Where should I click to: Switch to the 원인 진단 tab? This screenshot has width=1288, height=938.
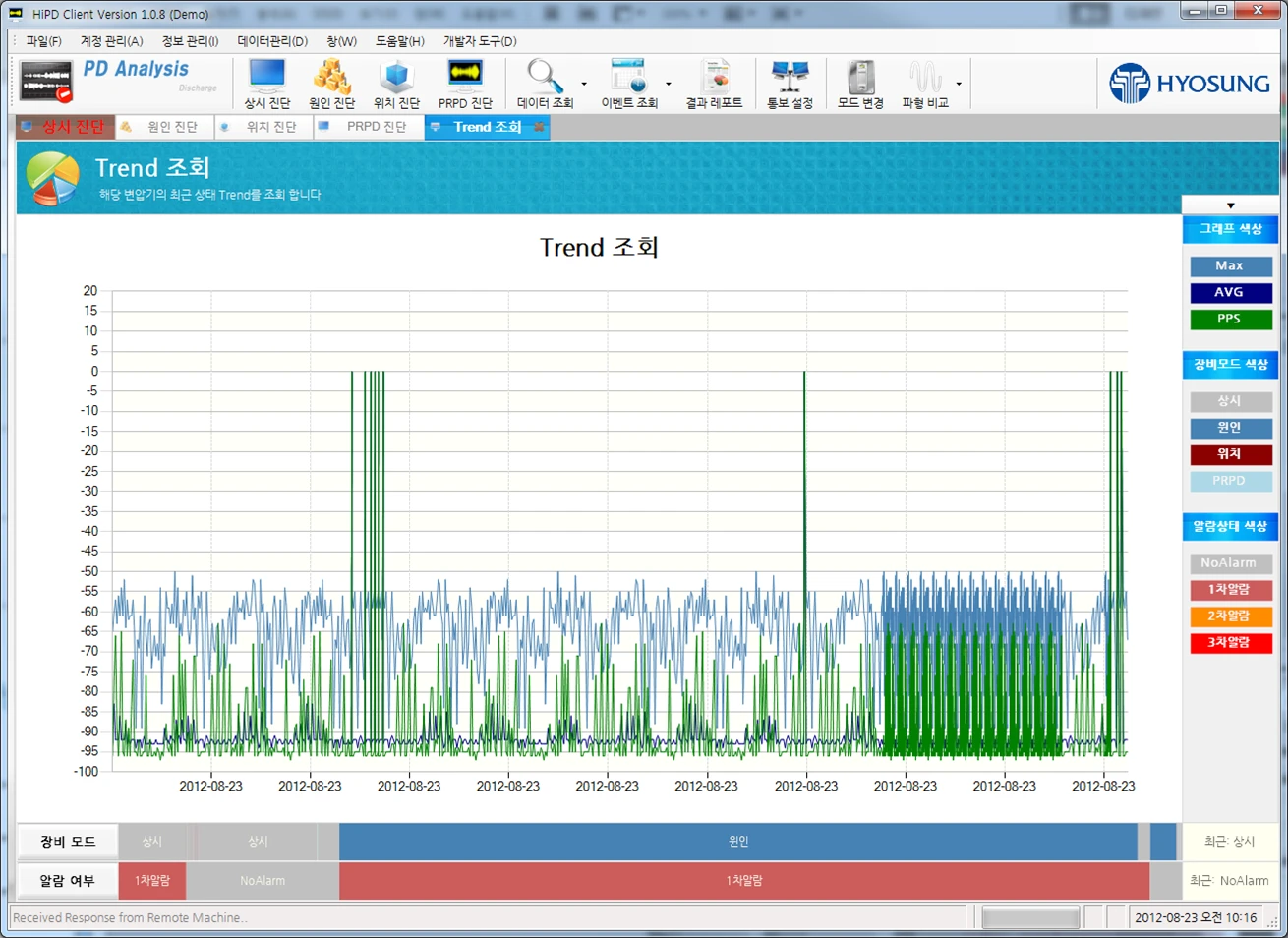pyautogui.click(x=164, y=127)
